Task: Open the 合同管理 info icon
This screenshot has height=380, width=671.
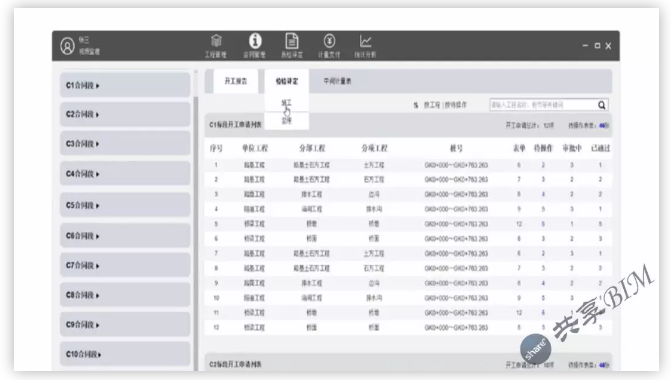Action: (255, 41)
